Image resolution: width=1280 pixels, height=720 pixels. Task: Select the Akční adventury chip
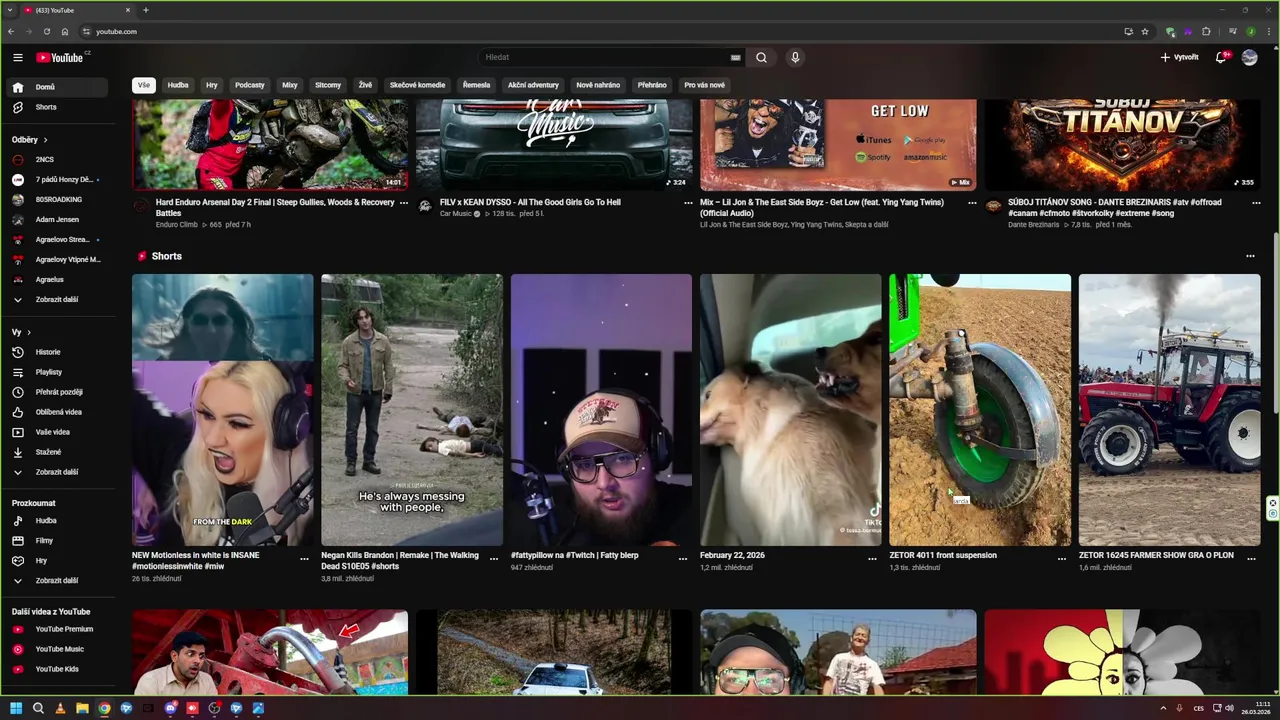tap(533, 85)
